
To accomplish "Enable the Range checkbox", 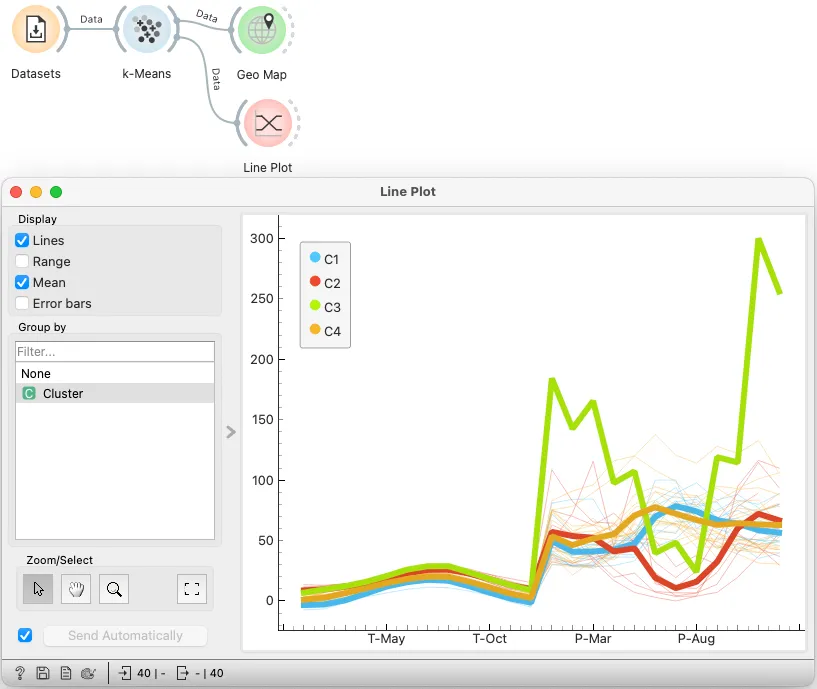I will pyautogui.click(x=22, y=261).
